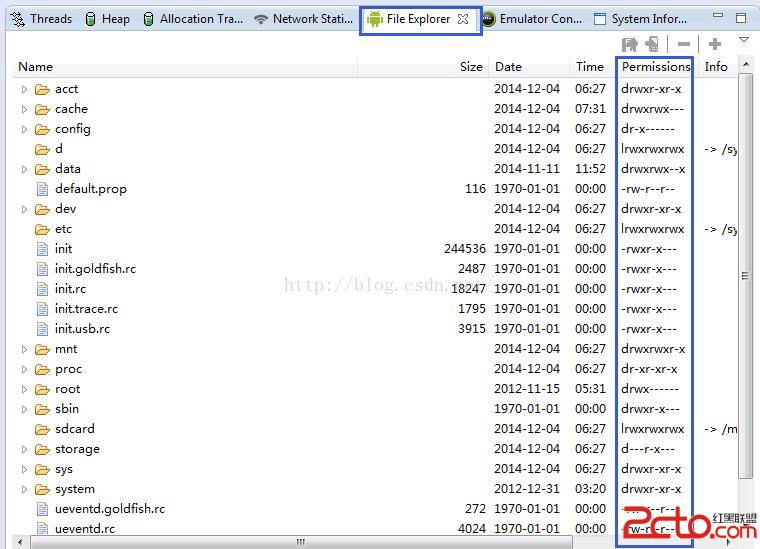Click the horizontal scrollbar thumb
This screenshot has height=549, width=760.
(x=301, y=542)
